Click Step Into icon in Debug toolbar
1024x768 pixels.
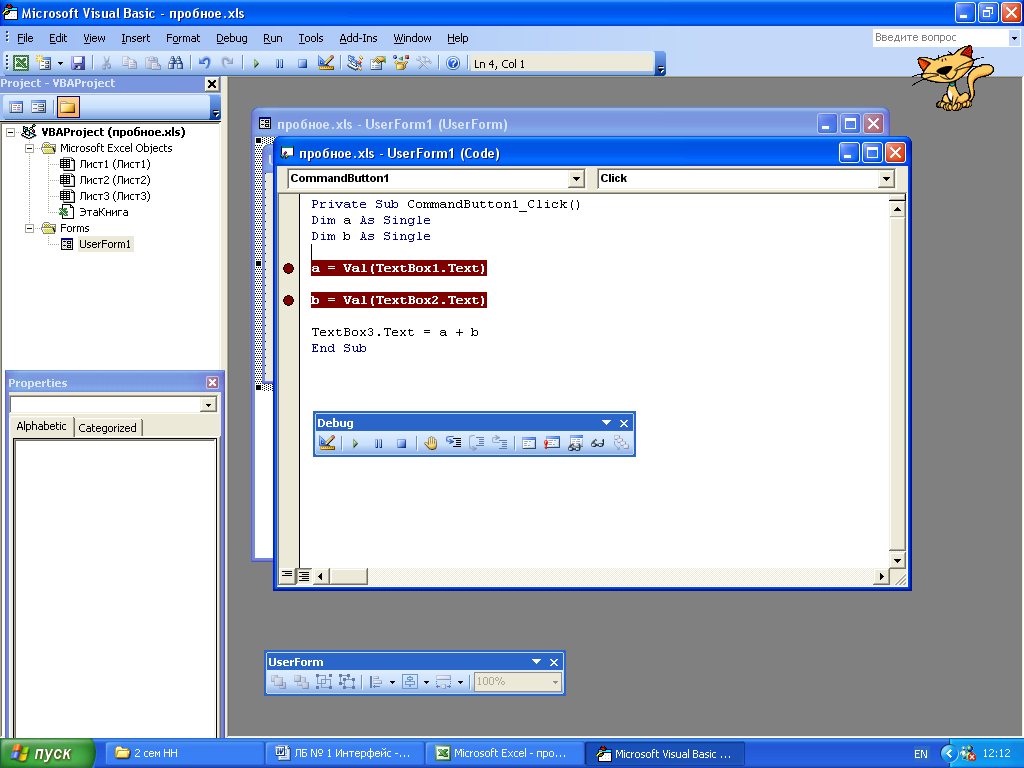453,443
